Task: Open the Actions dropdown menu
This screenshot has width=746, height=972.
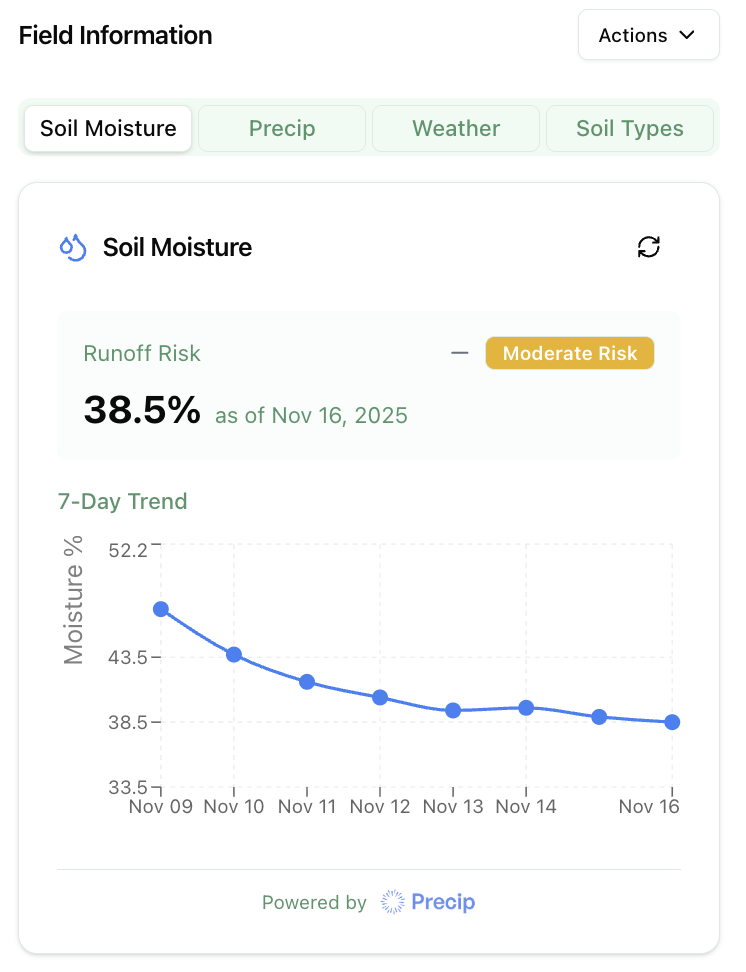Action: click(x=648, y=35)
